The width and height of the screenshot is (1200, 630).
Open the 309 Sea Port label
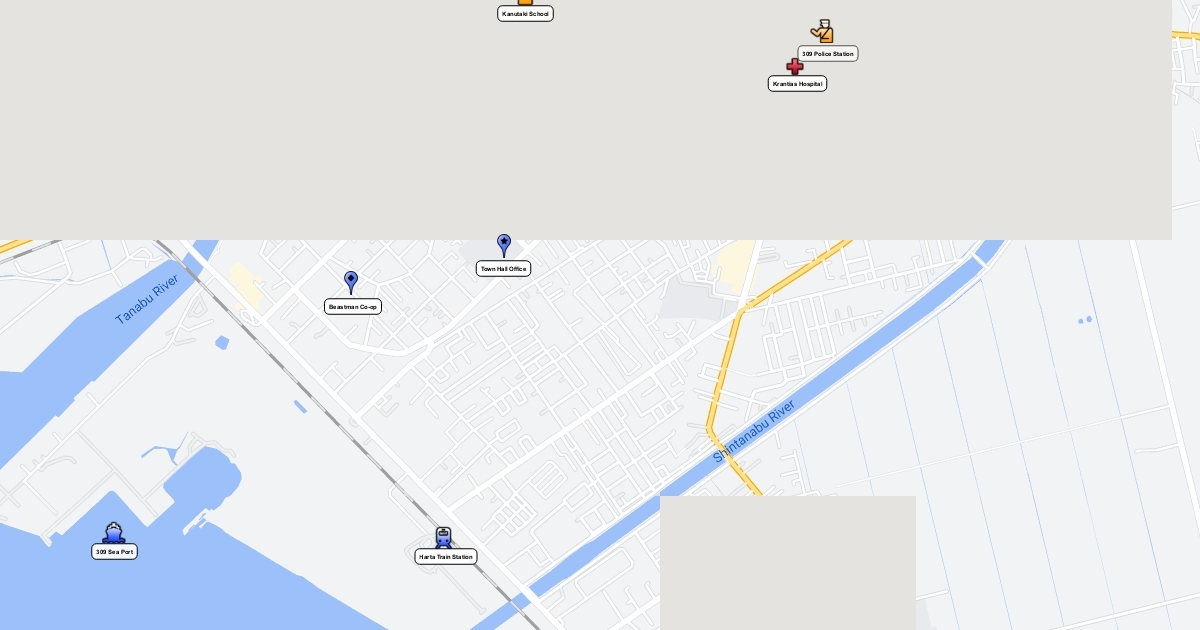pyautogui.click(x=114, y=552)
